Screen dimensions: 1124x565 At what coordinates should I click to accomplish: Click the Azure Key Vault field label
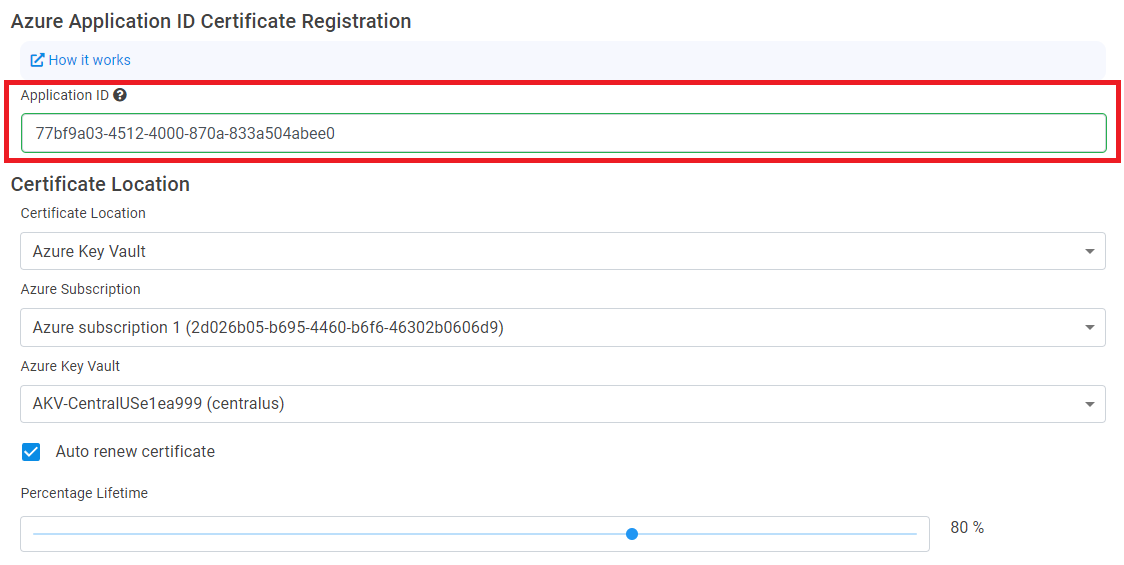pyautogui.click(x=70, y=366)
